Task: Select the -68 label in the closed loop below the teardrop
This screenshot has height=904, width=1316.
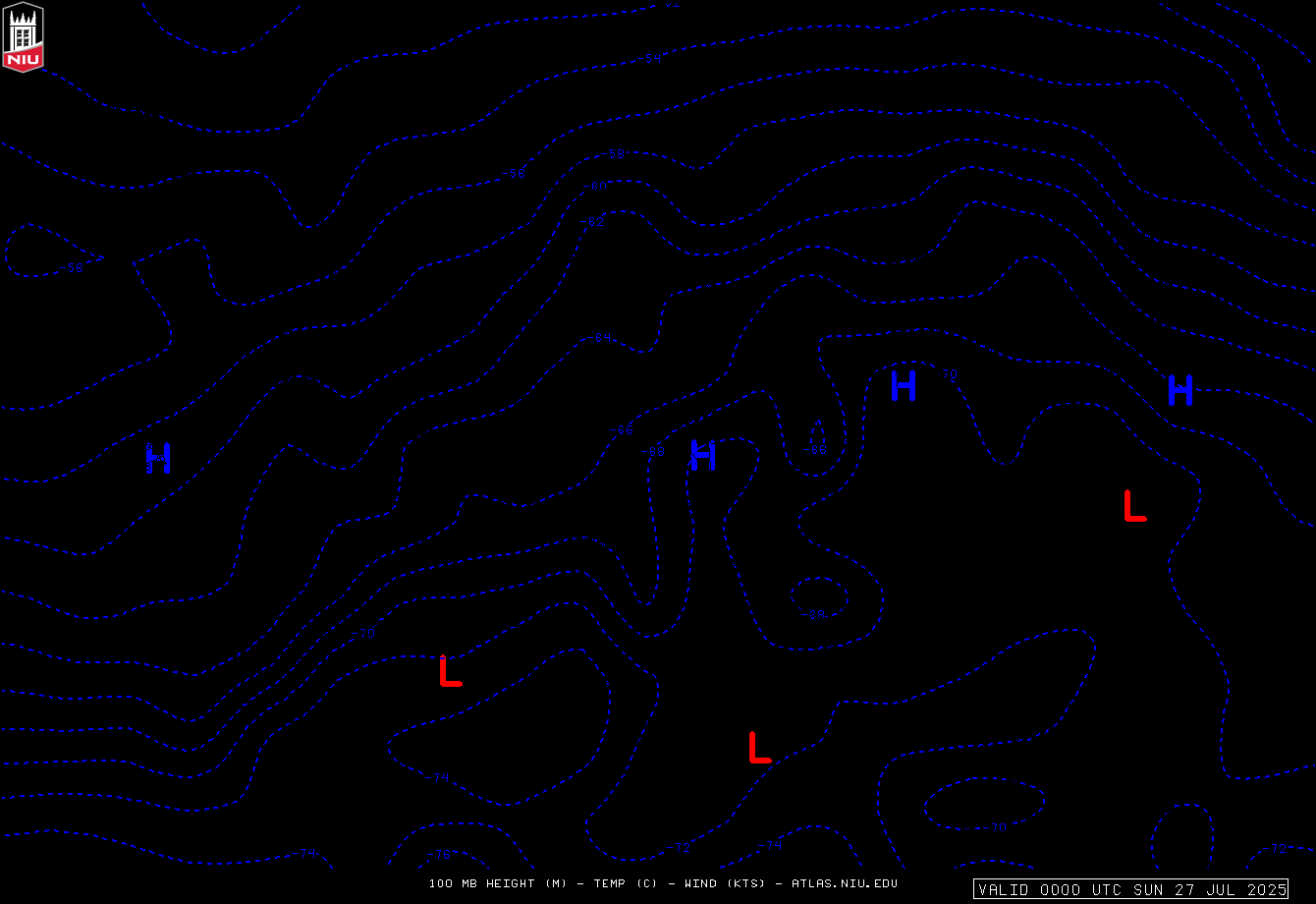Action: click(814, 615)
